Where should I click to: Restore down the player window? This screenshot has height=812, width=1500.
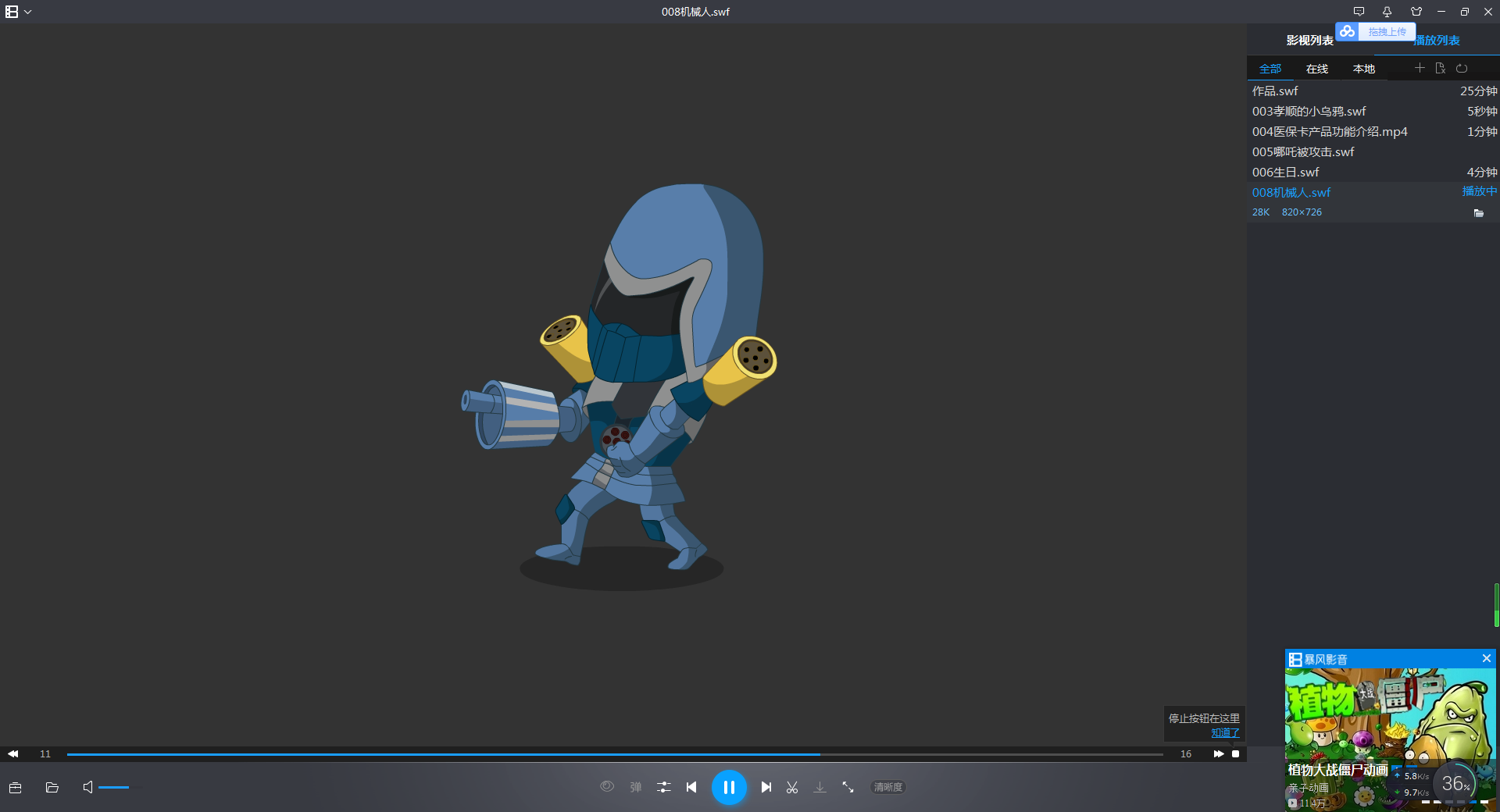click(1465, 12)
